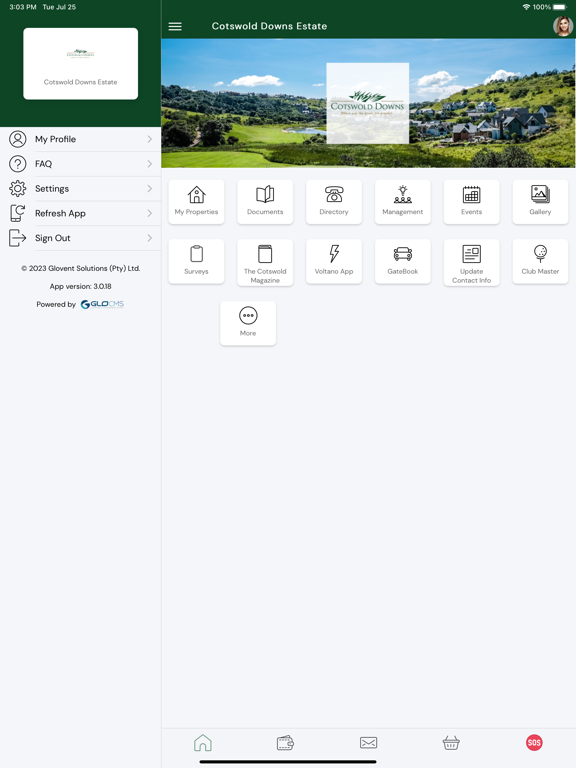The height and width of the screenshot is (768, 576).
Task: Launch the Voltano App tile
Action: tap(334, 262)
